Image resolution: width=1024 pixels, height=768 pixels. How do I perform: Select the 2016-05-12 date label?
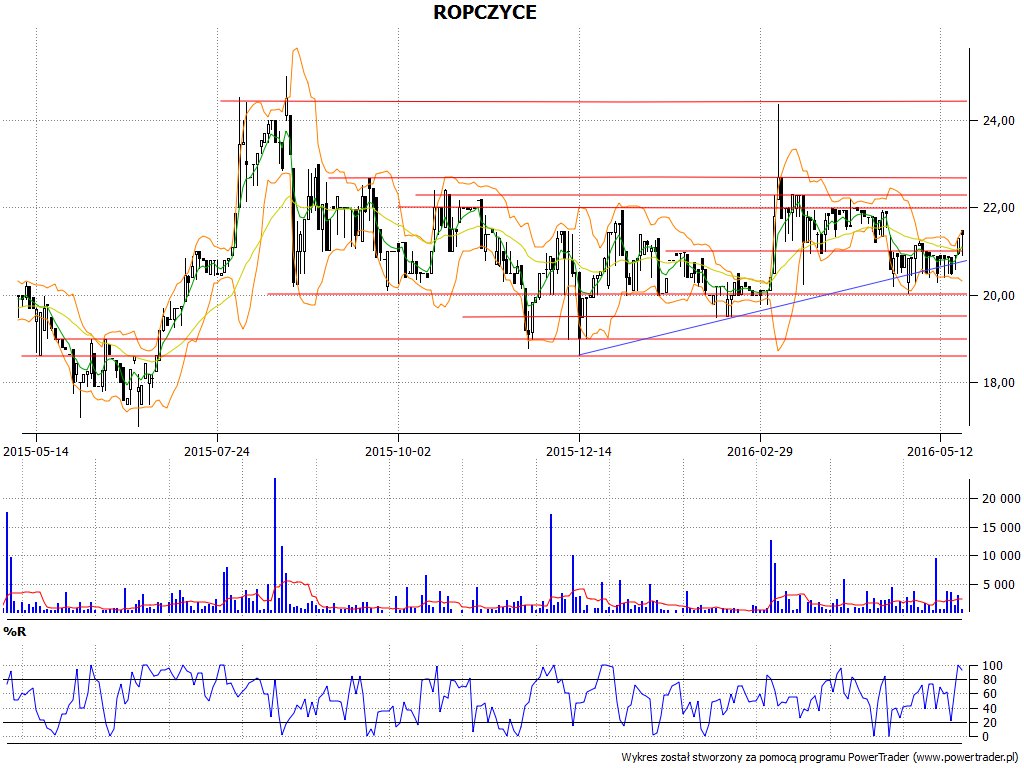[940, 451]
